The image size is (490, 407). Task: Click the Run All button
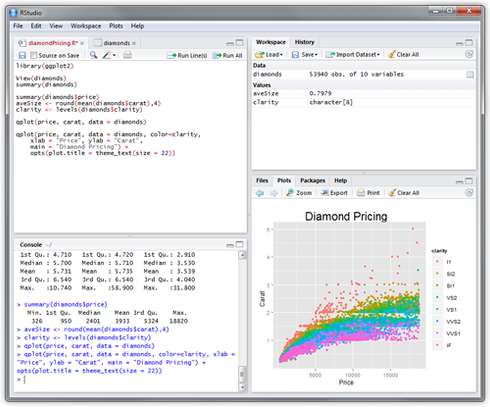[227, 55]
